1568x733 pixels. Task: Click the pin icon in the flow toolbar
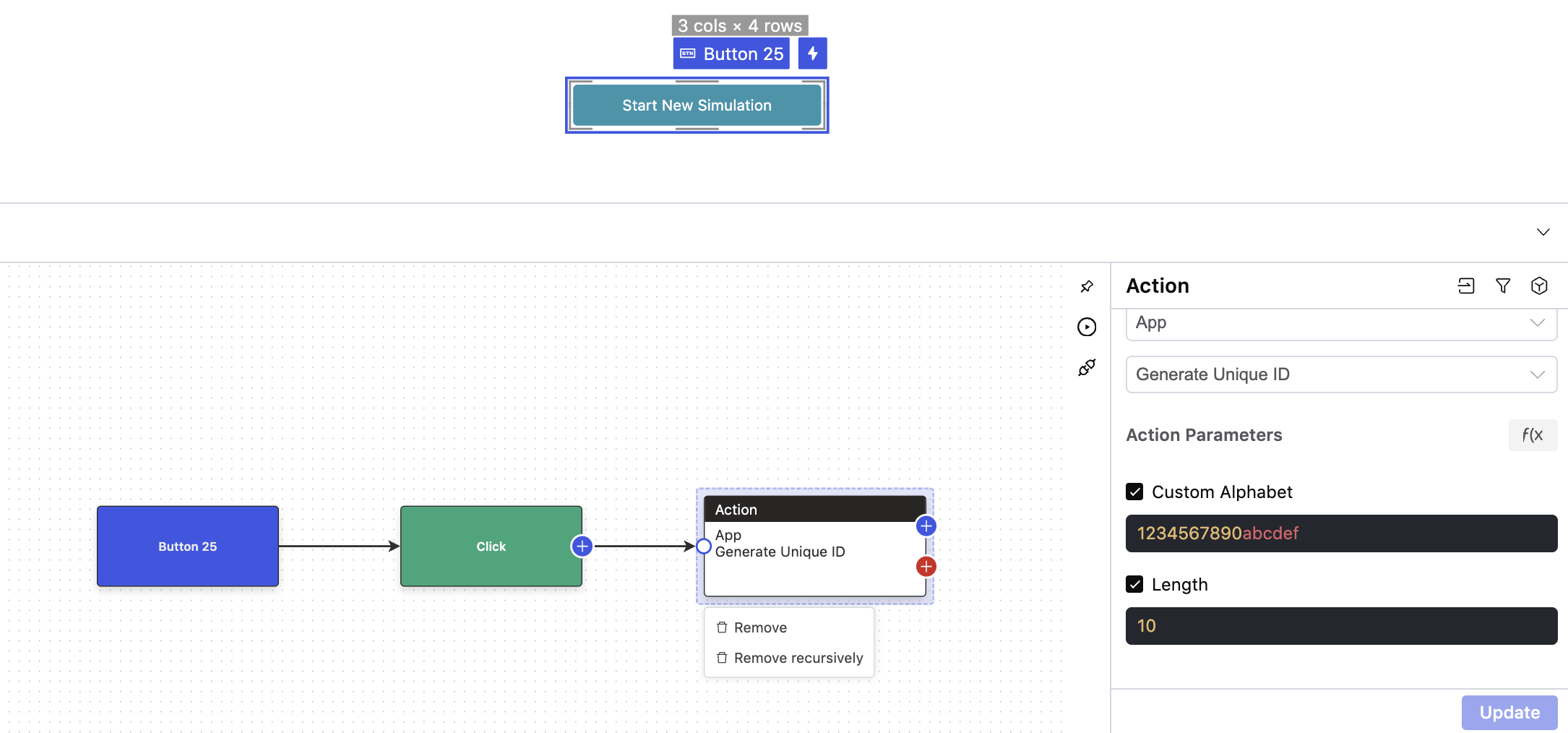tap(1087, 287)
